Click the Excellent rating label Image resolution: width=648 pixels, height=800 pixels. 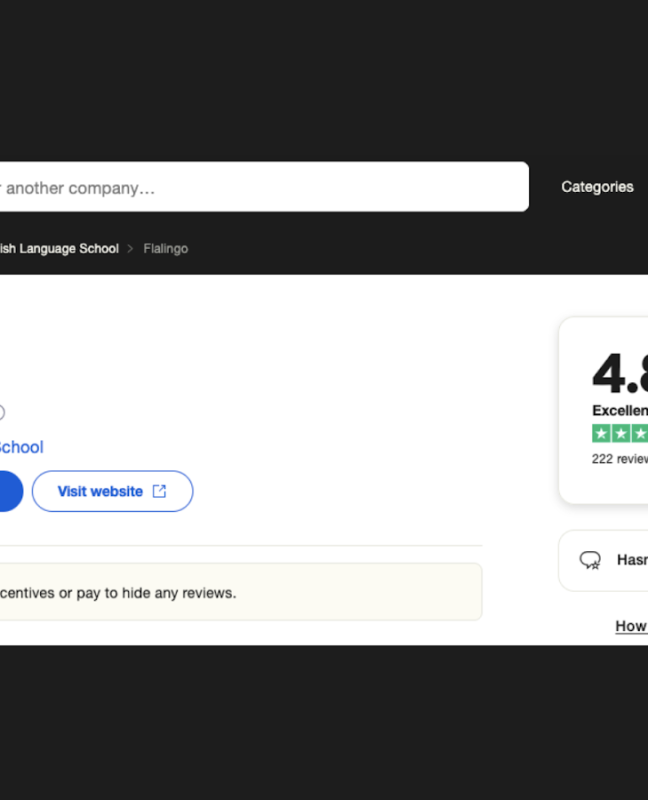[620, 410]
